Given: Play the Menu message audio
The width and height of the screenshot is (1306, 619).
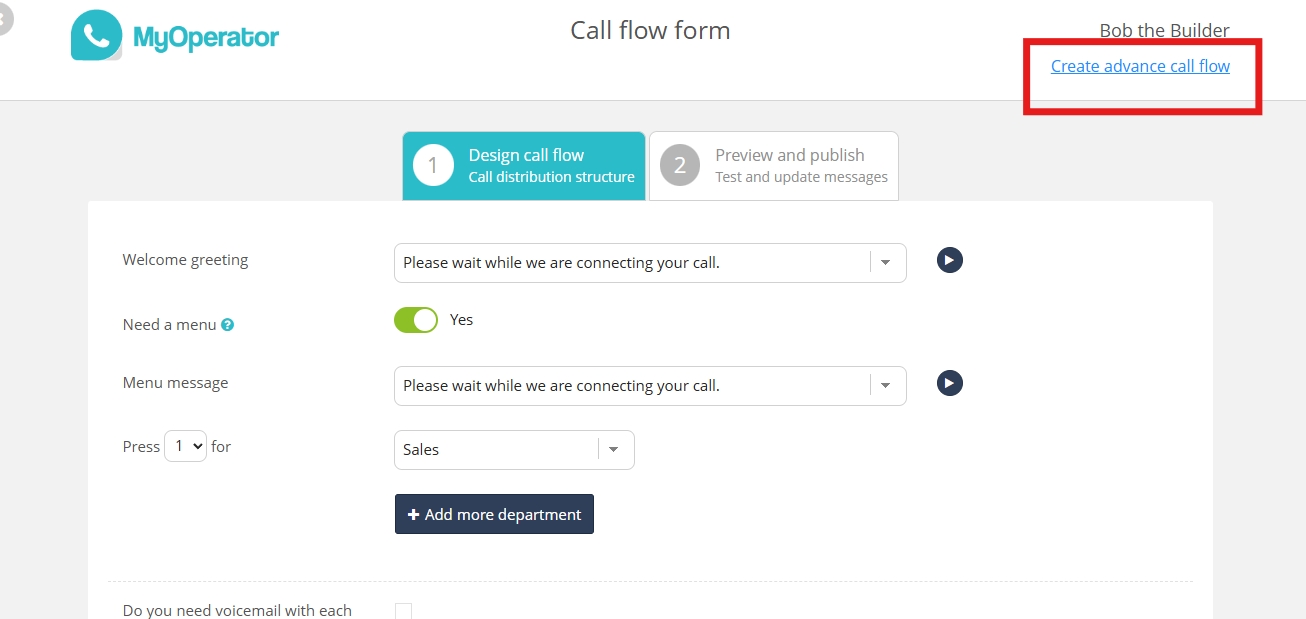Looking at the screenshot, I should coord(950,383).
